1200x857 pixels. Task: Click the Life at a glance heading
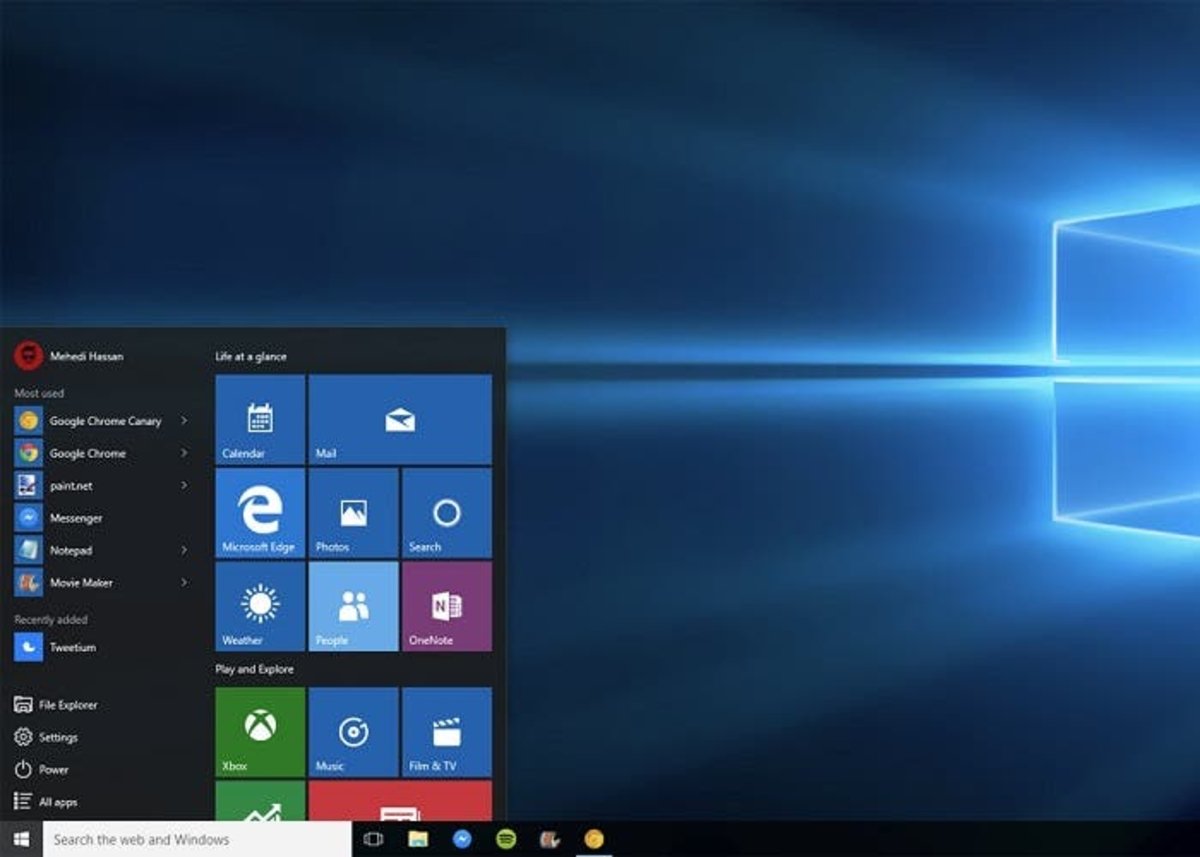(251, 356)
